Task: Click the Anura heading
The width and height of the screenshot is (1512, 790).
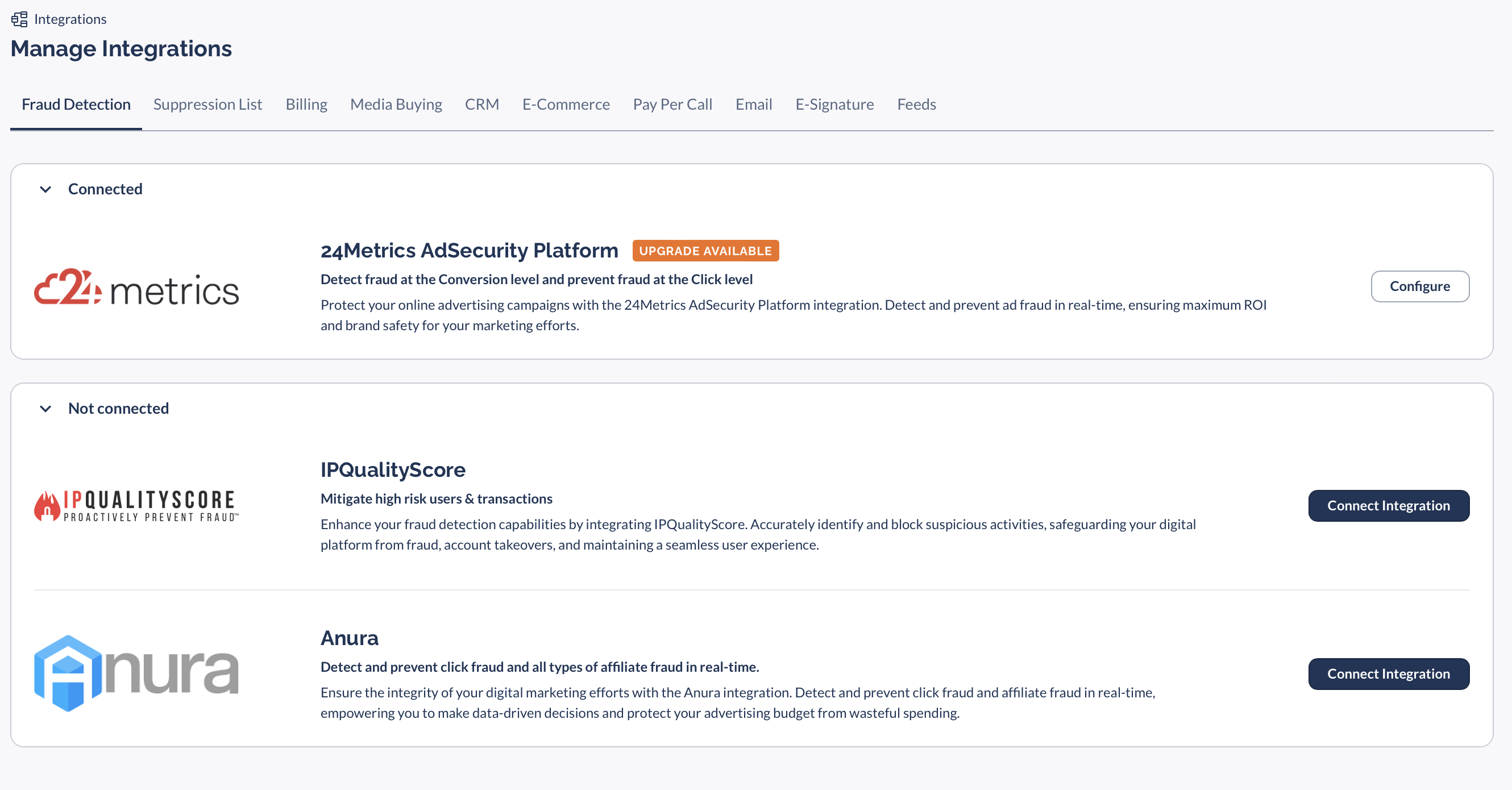Action: coord(349,638)
